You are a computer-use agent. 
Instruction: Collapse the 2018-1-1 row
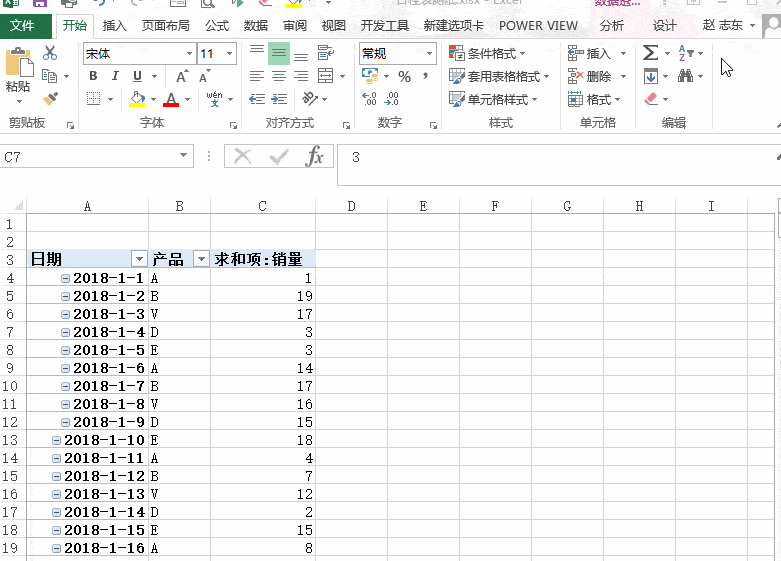coord(65,279)
